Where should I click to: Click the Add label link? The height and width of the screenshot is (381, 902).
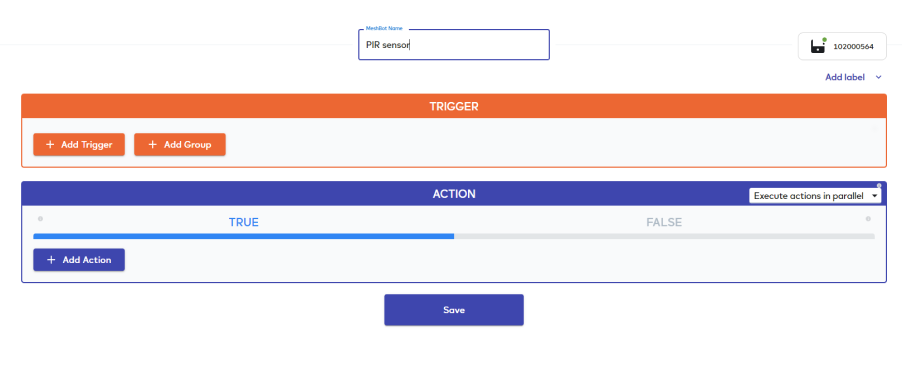pyautogui.click(x=844, y=77)
